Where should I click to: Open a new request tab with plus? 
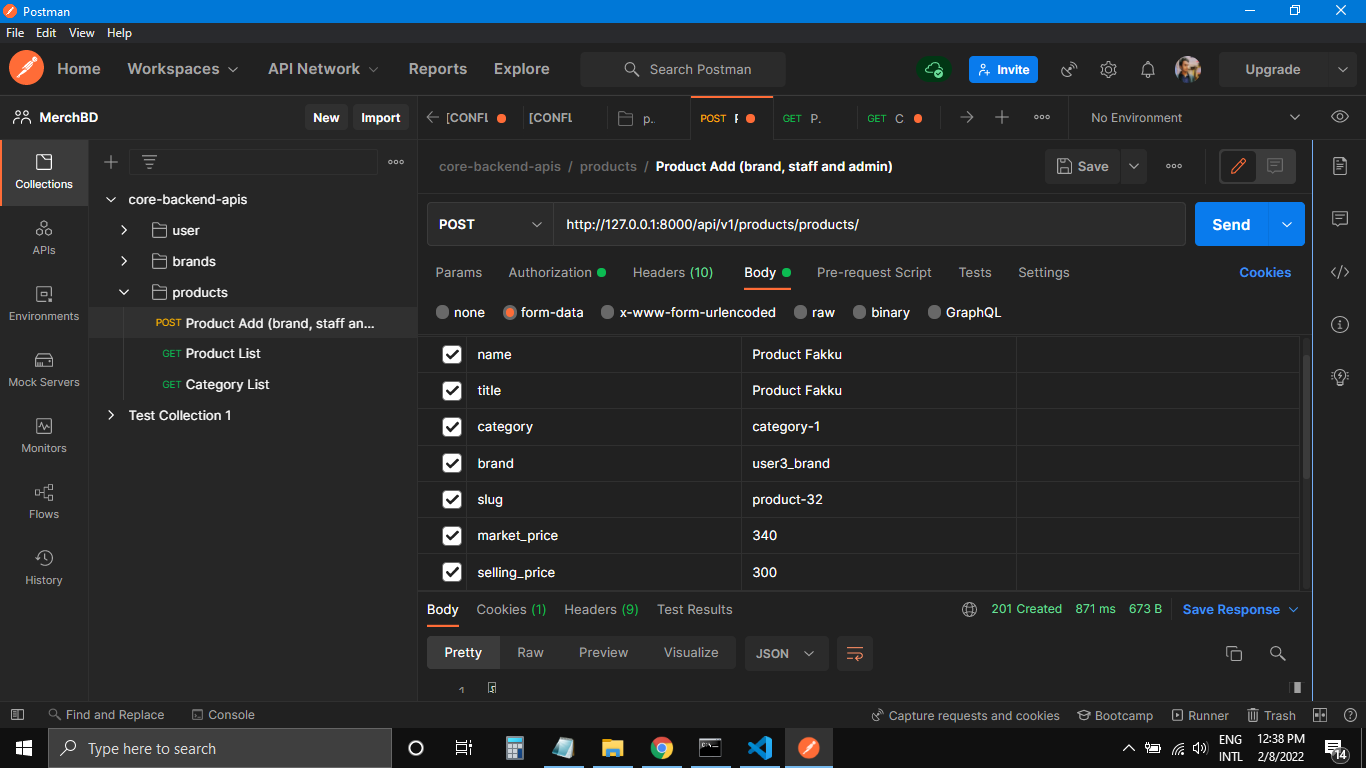point(1002,117)
